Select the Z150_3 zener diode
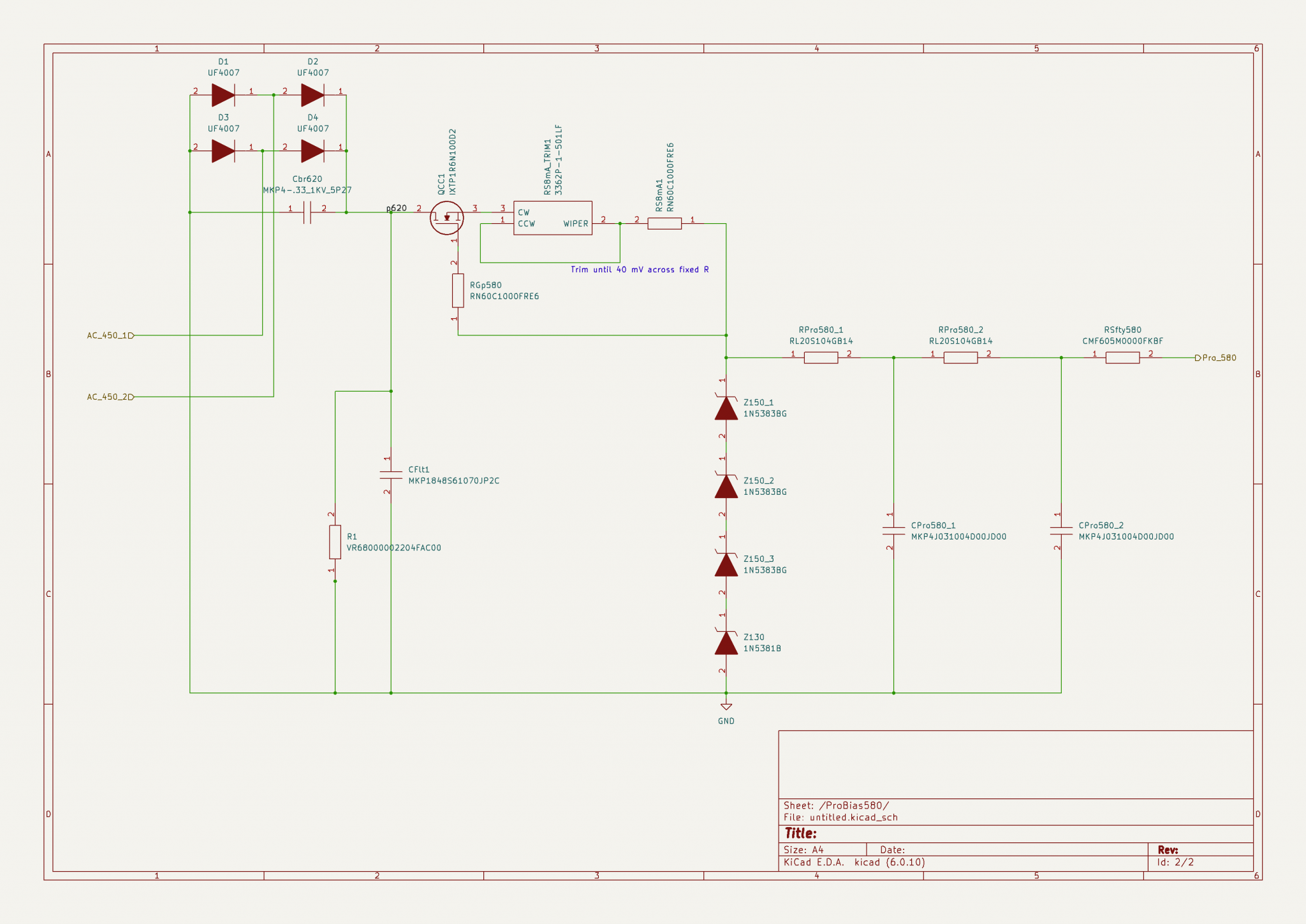The height and width of the screenshot is (924, 1306). click(726, 565)
